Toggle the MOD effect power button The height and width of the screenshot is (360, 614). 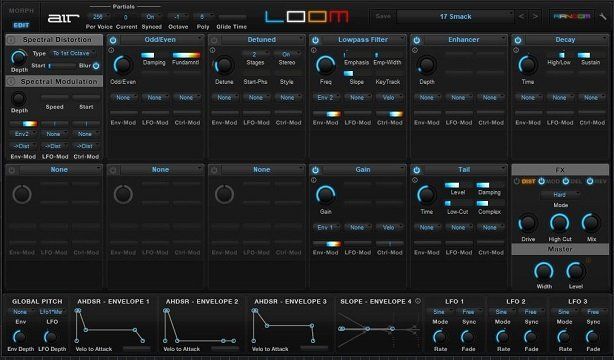point(542,181)
